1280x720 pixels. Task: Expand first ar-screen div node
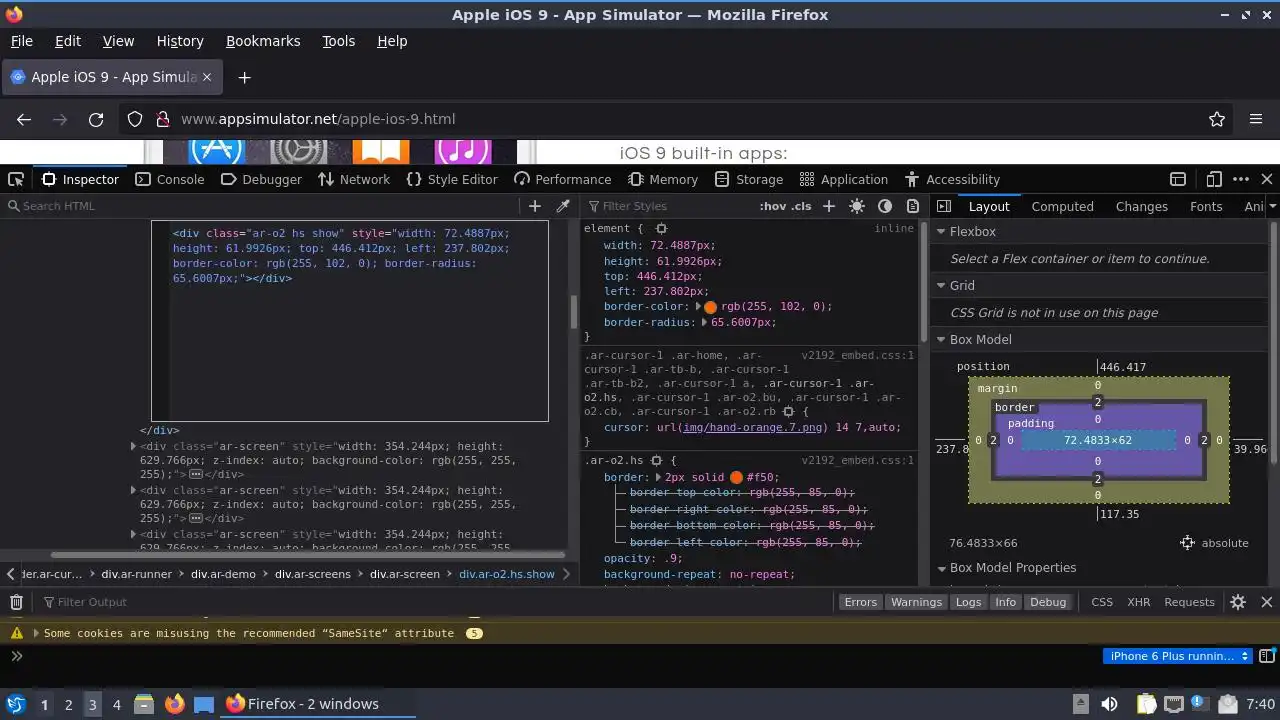(133, 446)
